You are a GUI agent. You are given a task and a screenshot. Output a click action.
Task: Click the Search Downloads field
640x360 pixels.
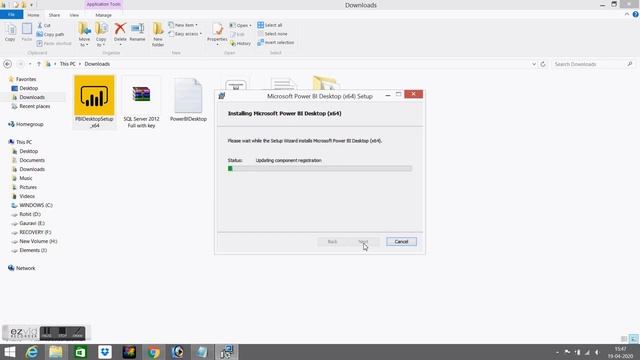coord(593,64)
